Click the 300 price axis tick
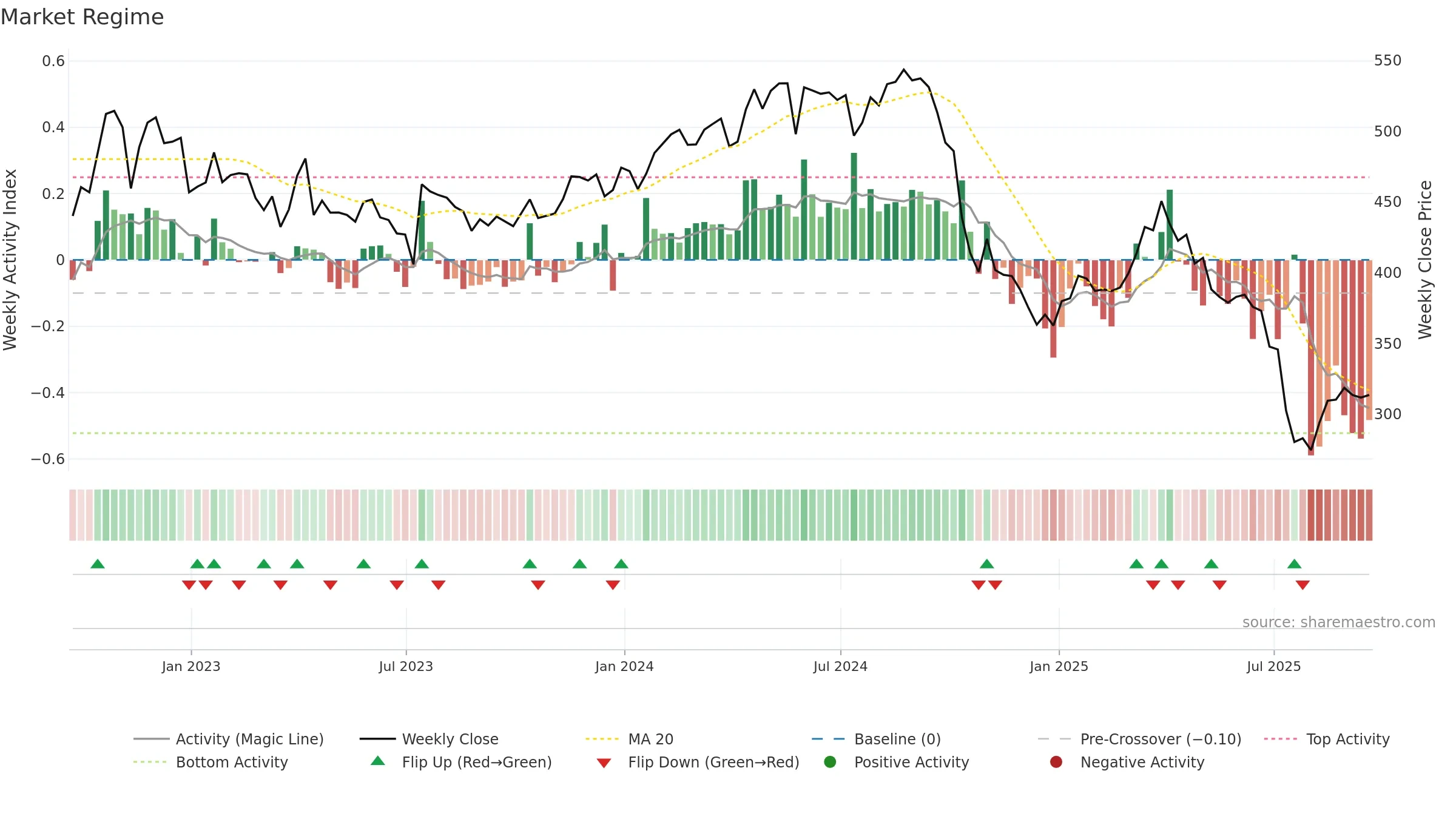The image size is (1456, 819). click(x=1387, y=414)
